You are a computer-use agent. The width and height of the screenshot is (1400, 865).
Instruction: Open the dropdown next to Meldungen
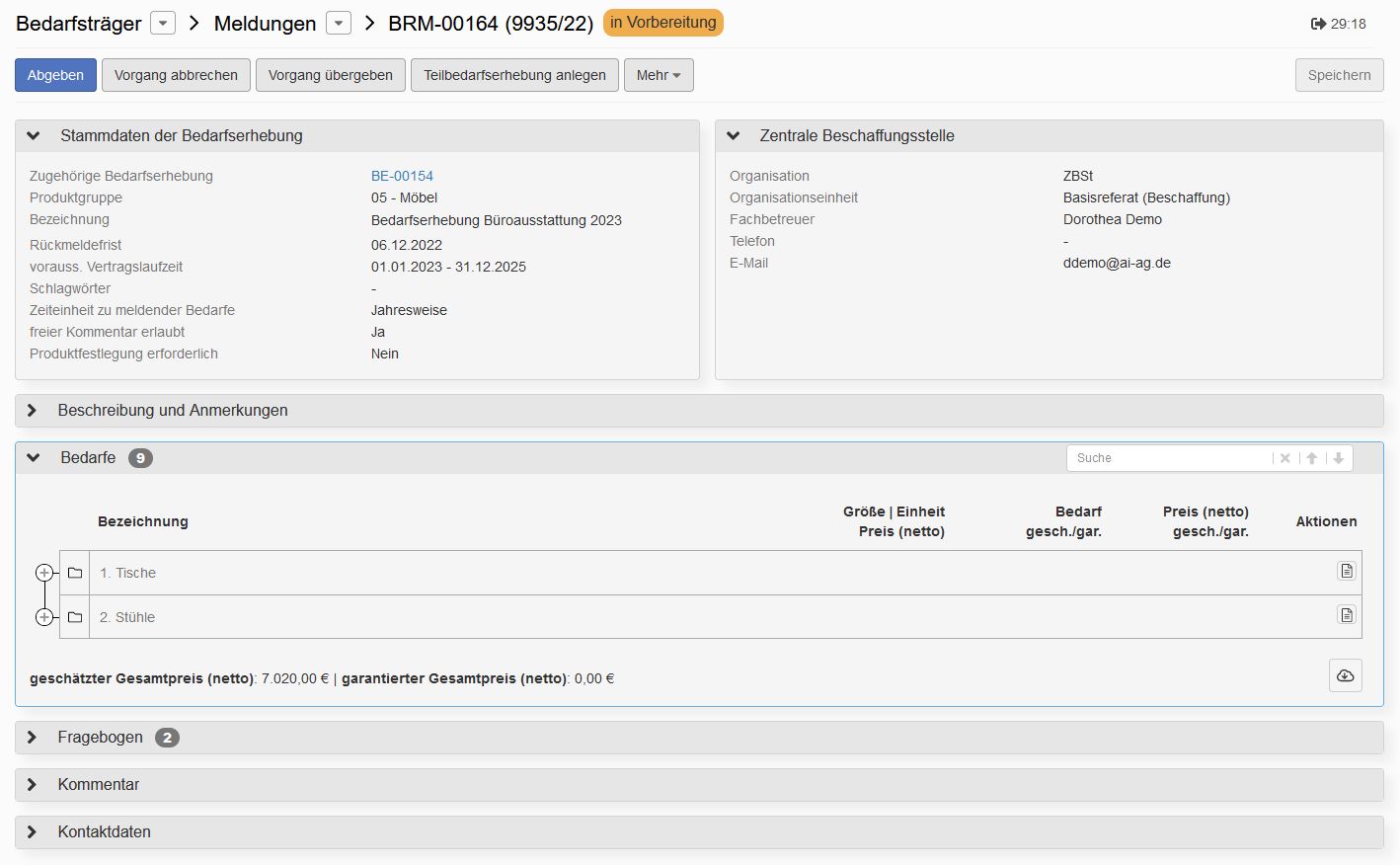(339, 23)
